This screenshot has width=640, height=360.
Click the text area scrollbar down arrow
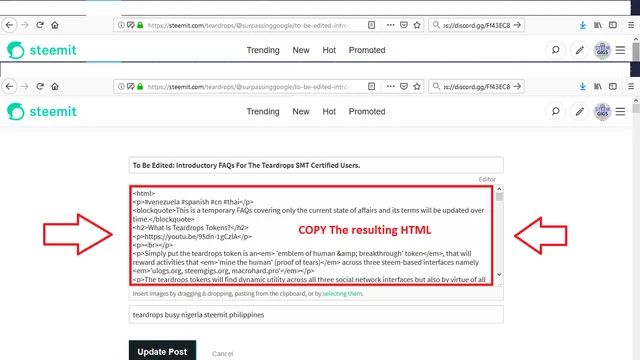pos(499,275)
